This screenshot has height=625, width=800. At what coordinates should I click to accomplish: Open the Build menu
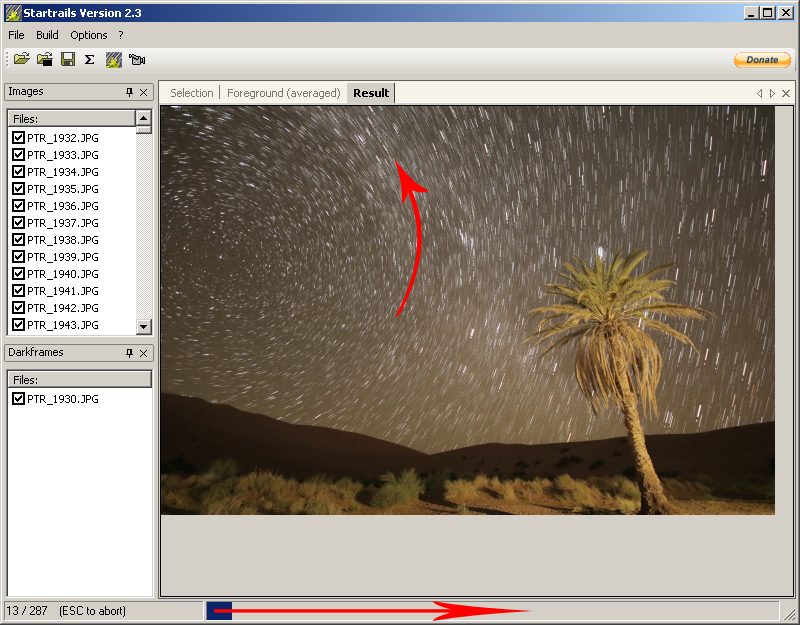(46, 35)
